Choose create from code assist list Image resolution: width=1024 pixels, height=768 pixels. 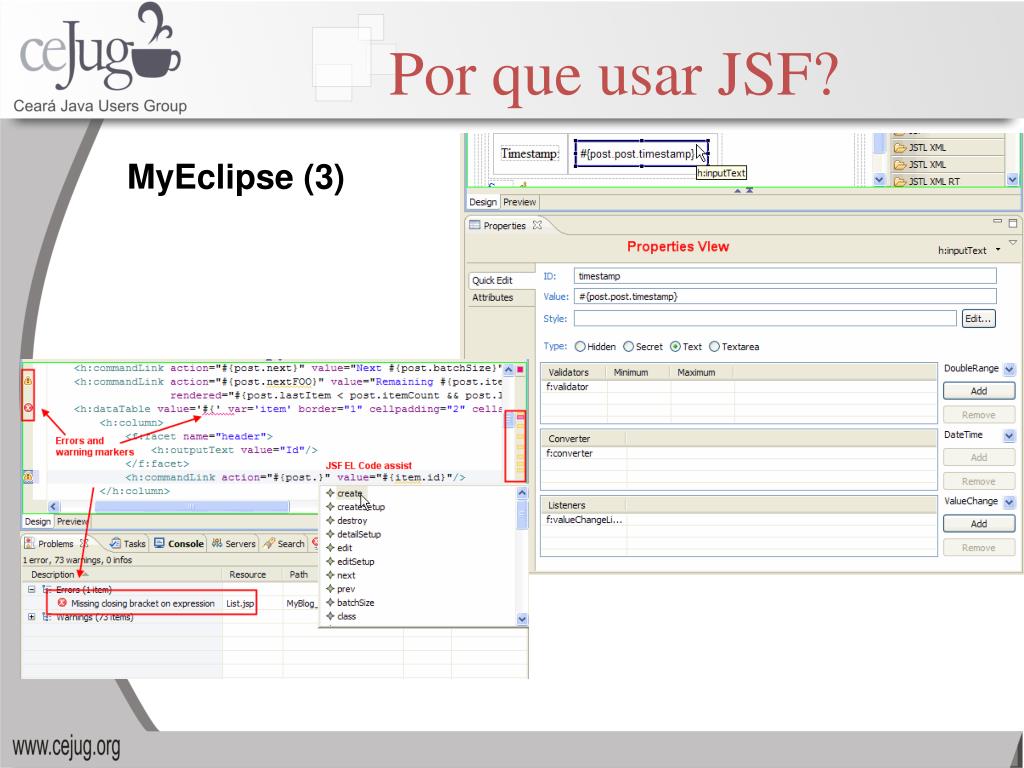(349, 493)
